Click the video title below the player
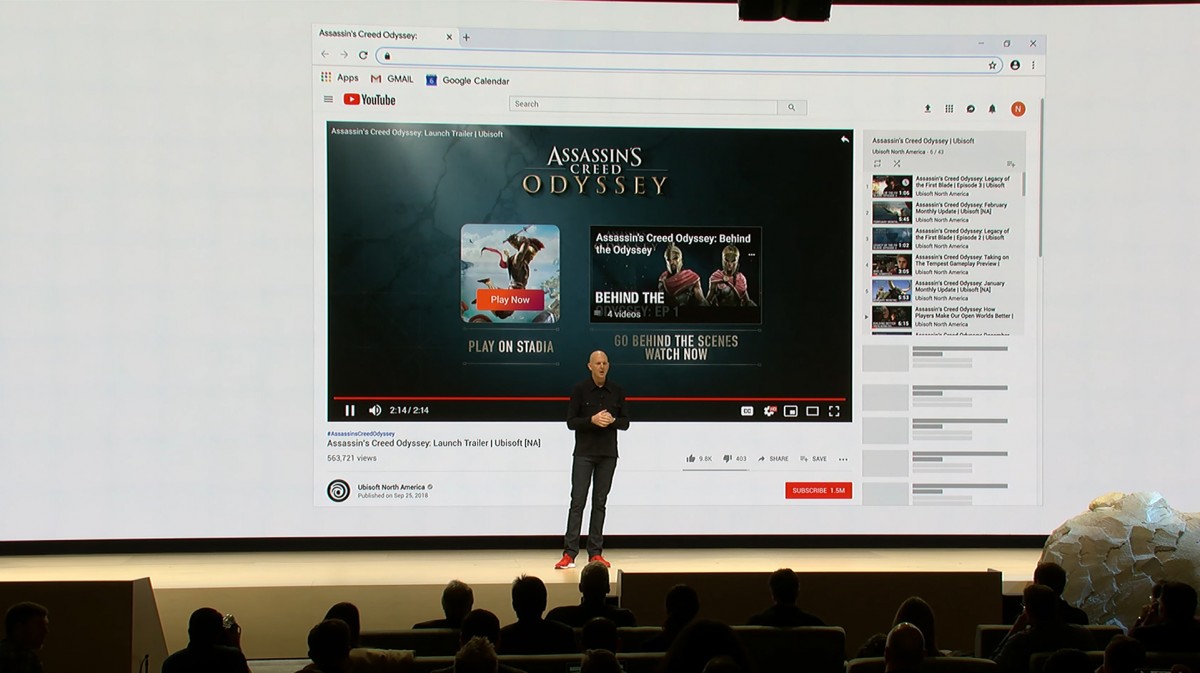 tap(434, 443)
